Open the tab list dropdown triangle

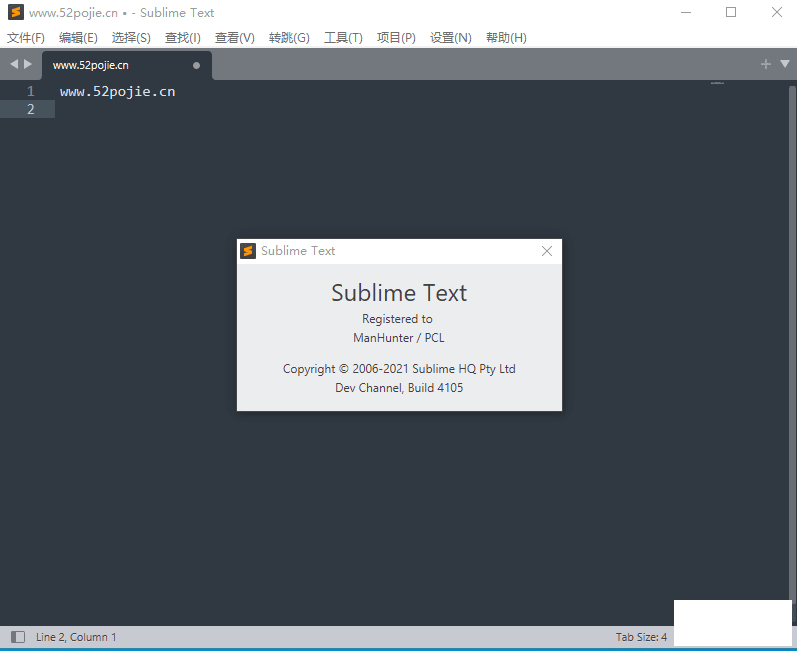[785, 64]
